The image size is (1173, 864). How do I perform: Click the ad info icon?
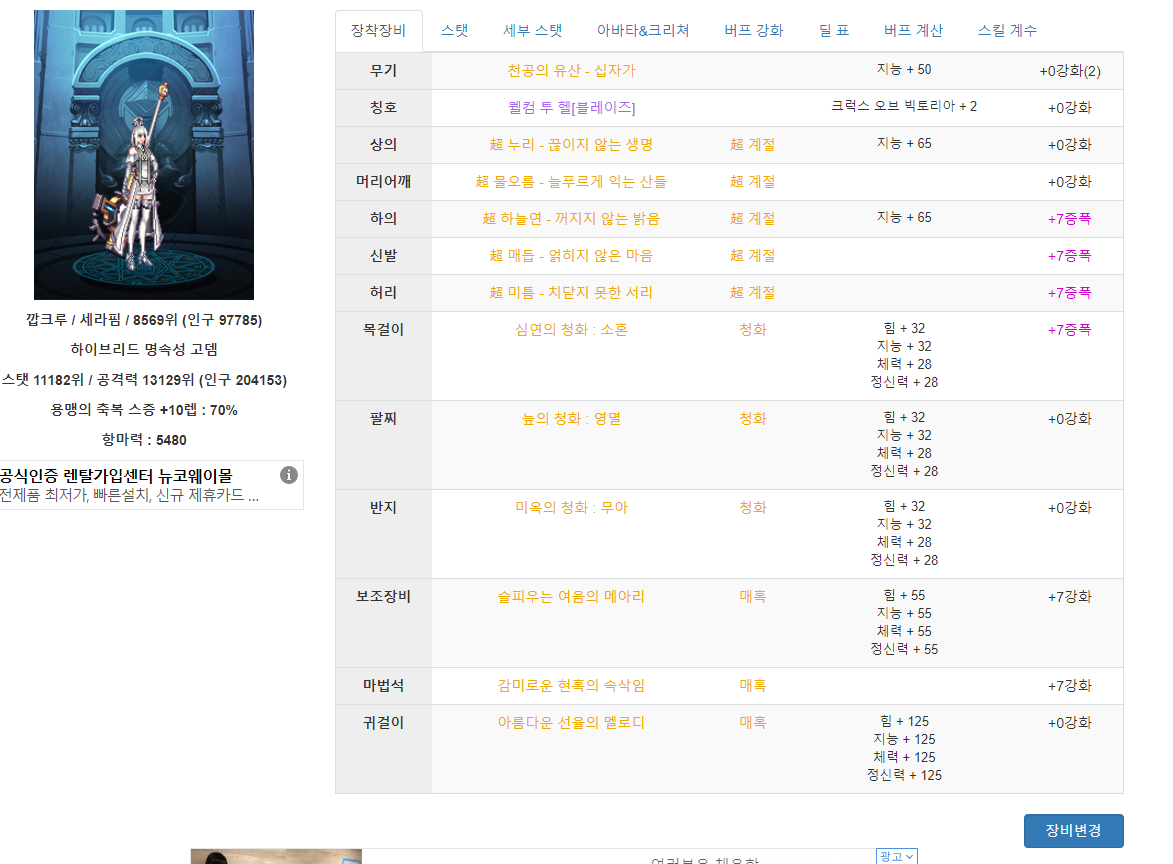pos(289,475)
